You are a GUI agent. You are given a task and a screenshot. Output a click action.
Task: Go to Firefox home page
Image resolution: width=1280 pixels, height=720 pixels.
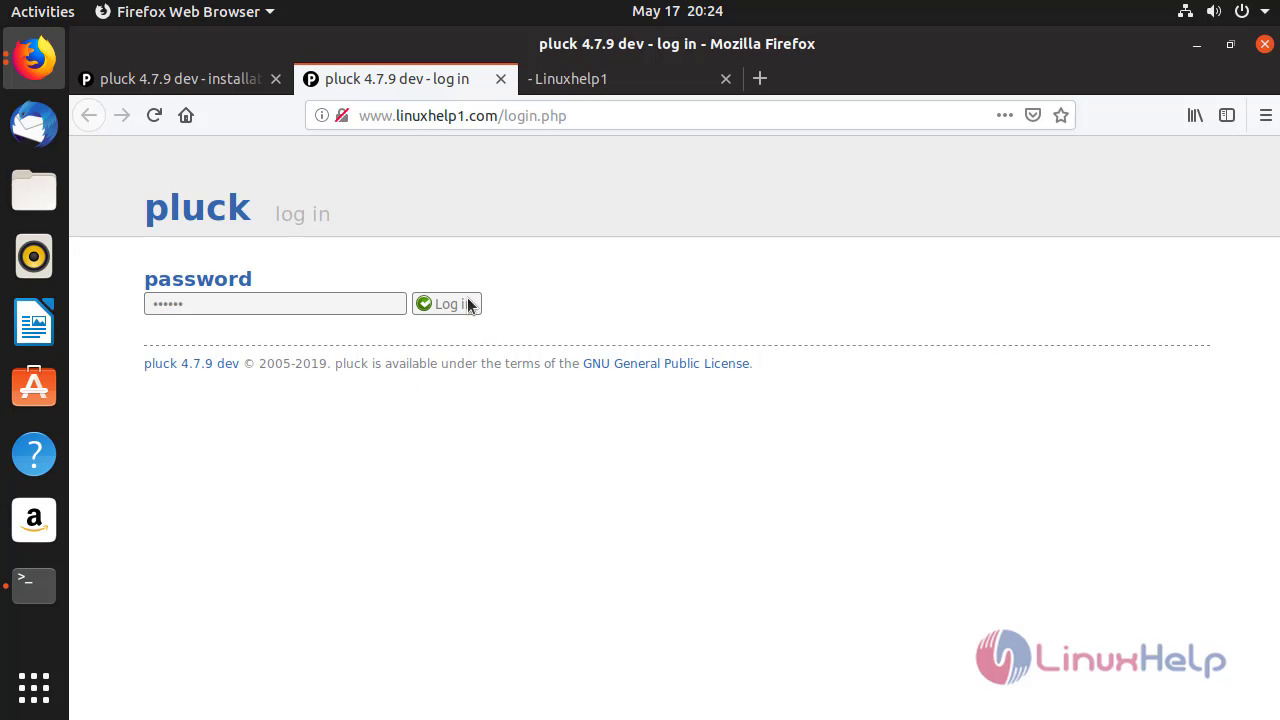point(186,115)
